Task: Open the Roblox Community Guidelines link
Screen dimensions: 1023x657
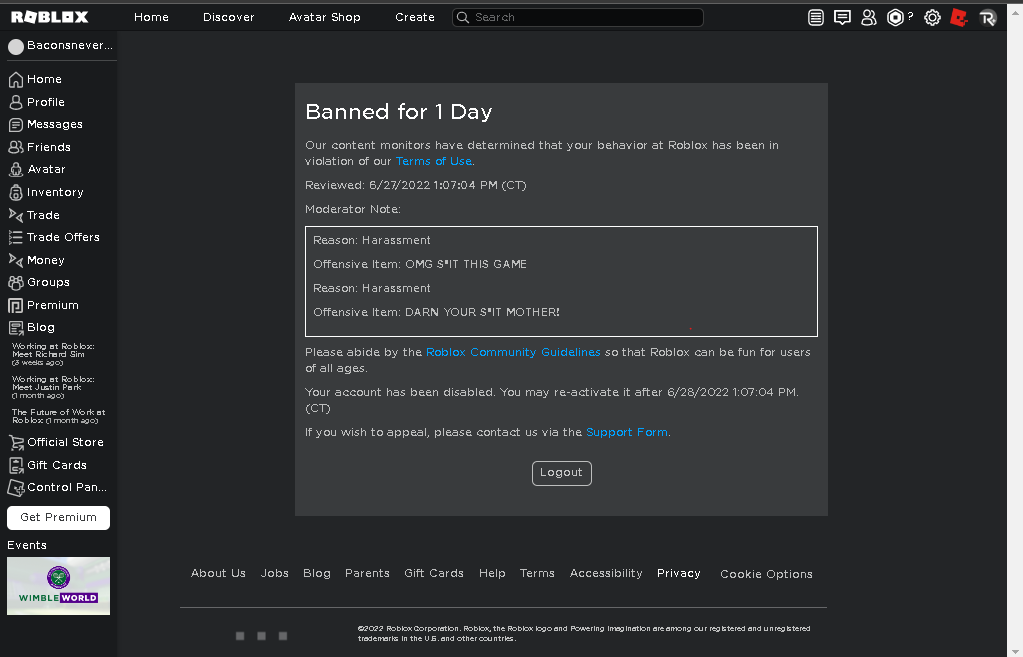Action: [x=513, y=352]
